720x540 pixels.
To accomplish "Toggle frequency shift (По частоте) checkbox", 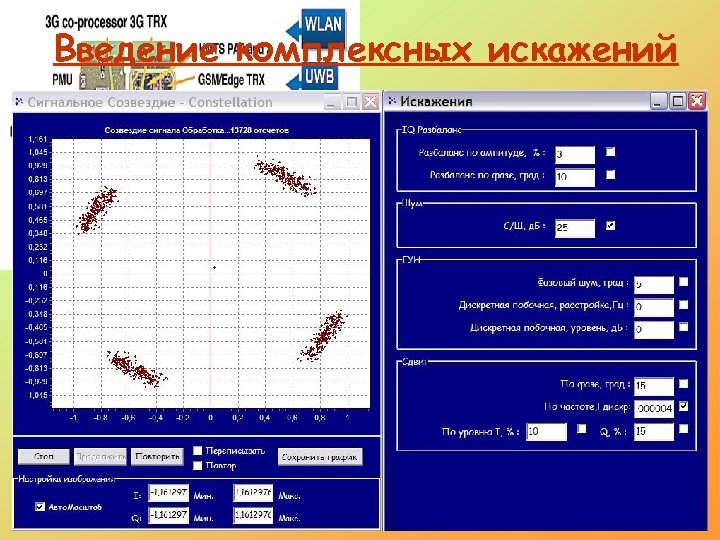I will [x=683, y=406].
